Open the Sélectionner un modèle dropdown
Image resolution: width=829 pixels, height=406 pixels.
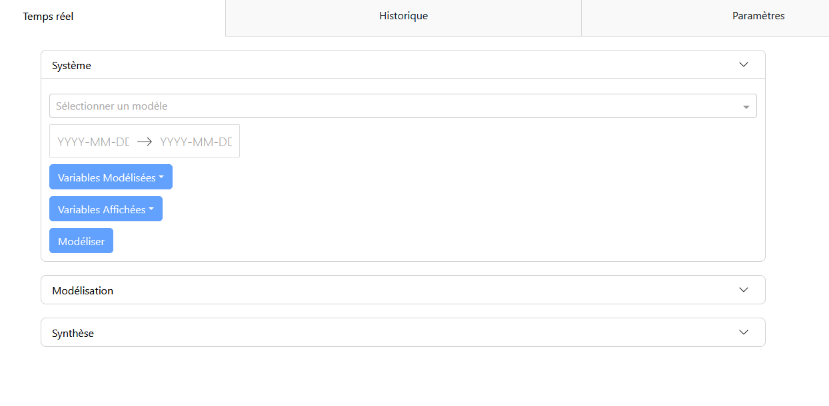pos(403,106)
